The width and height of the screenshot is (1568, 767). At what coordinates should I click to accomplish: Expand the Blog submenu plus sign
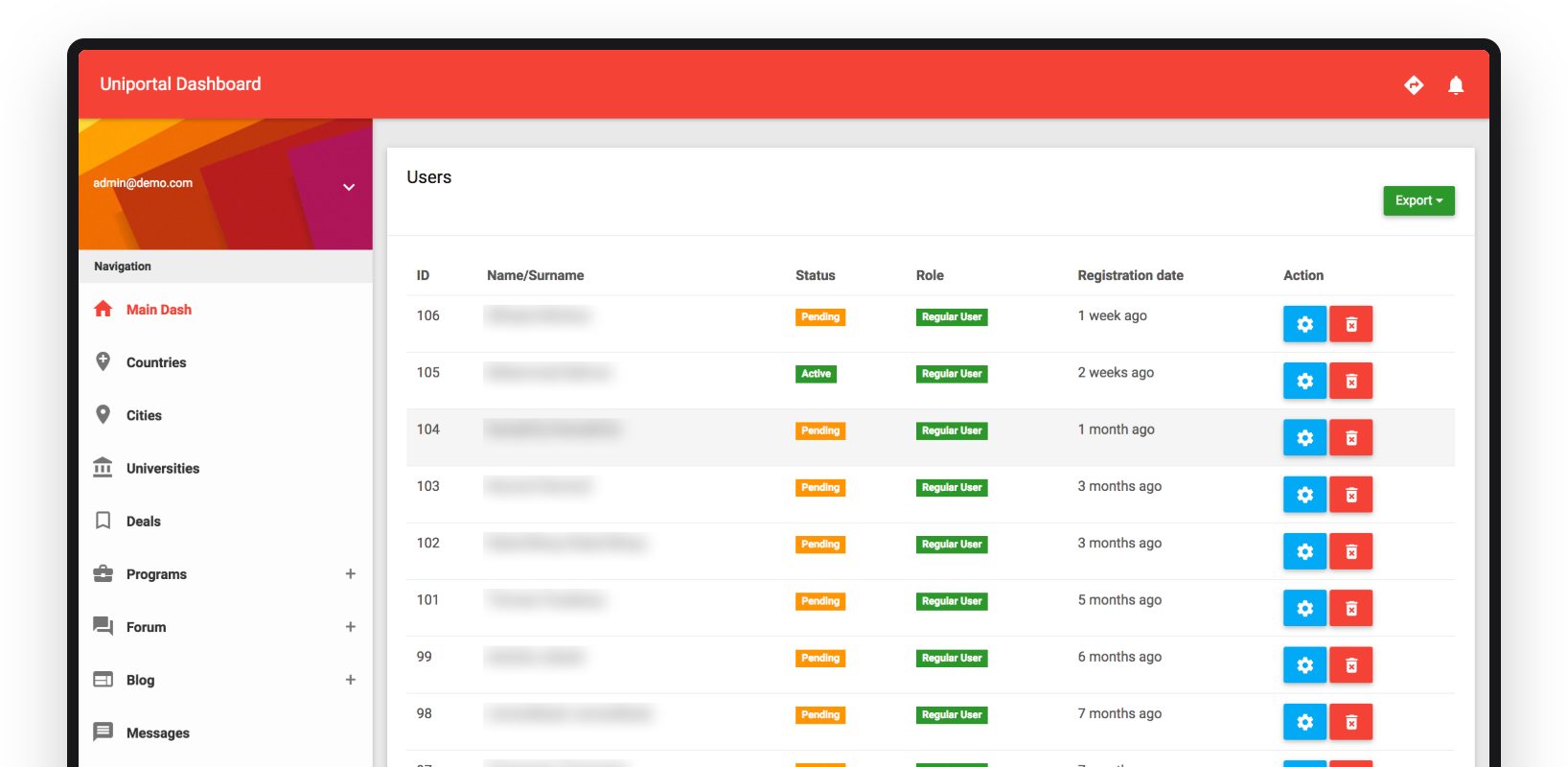pyautogui.click(x=351, y=679)
